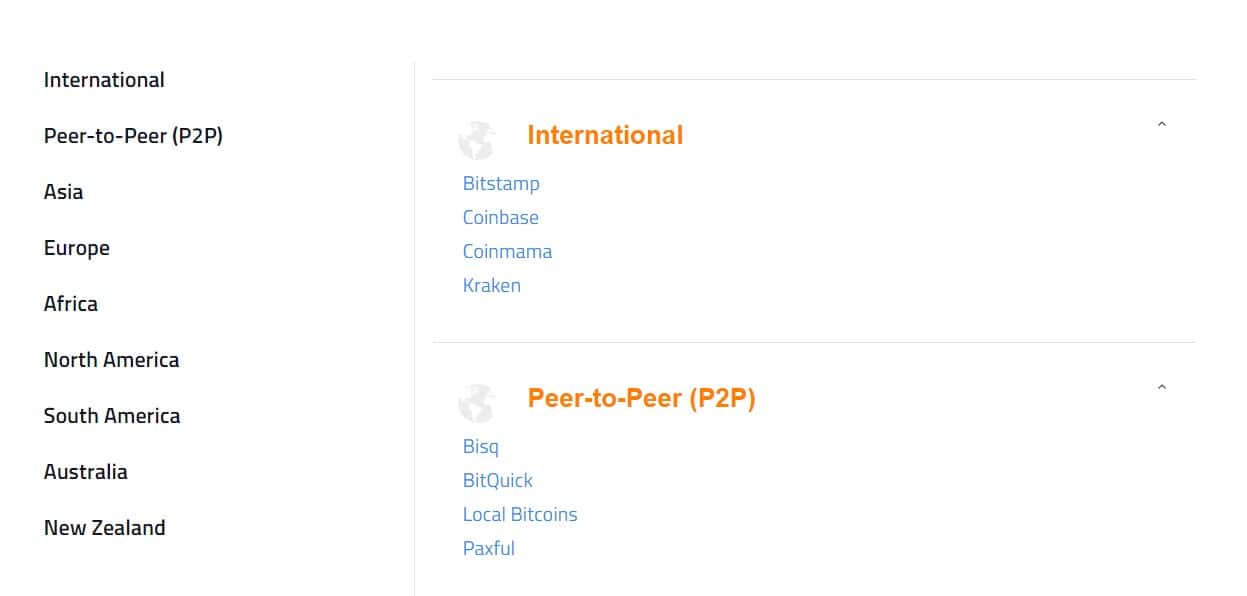This screenshot has width=1247, height=596.
Task: Select Peer-to-Peer (P2P) in the sidebar
Action: [x=133, y=136]
